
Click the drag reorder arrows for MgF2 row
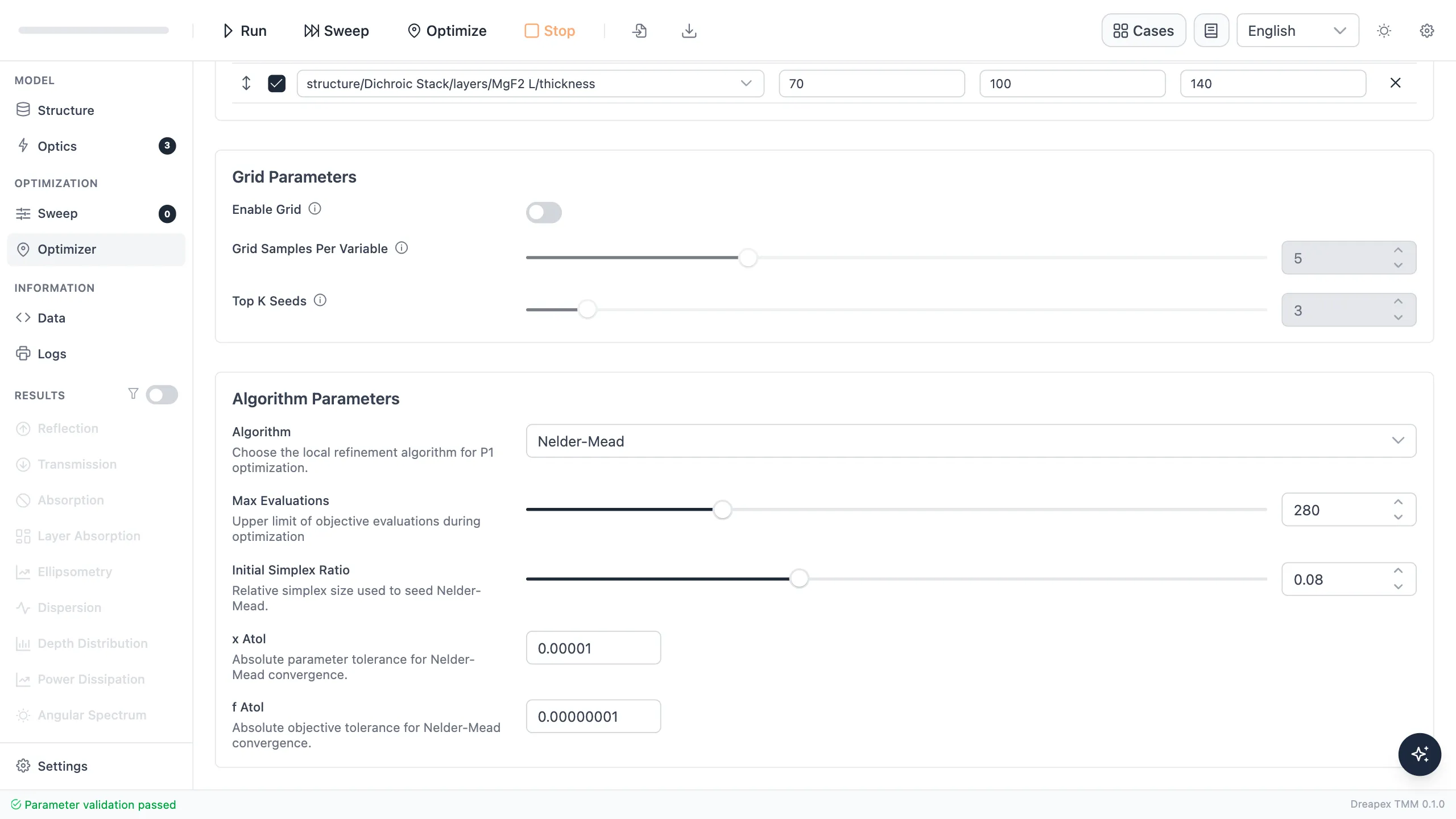click(246, 84)
